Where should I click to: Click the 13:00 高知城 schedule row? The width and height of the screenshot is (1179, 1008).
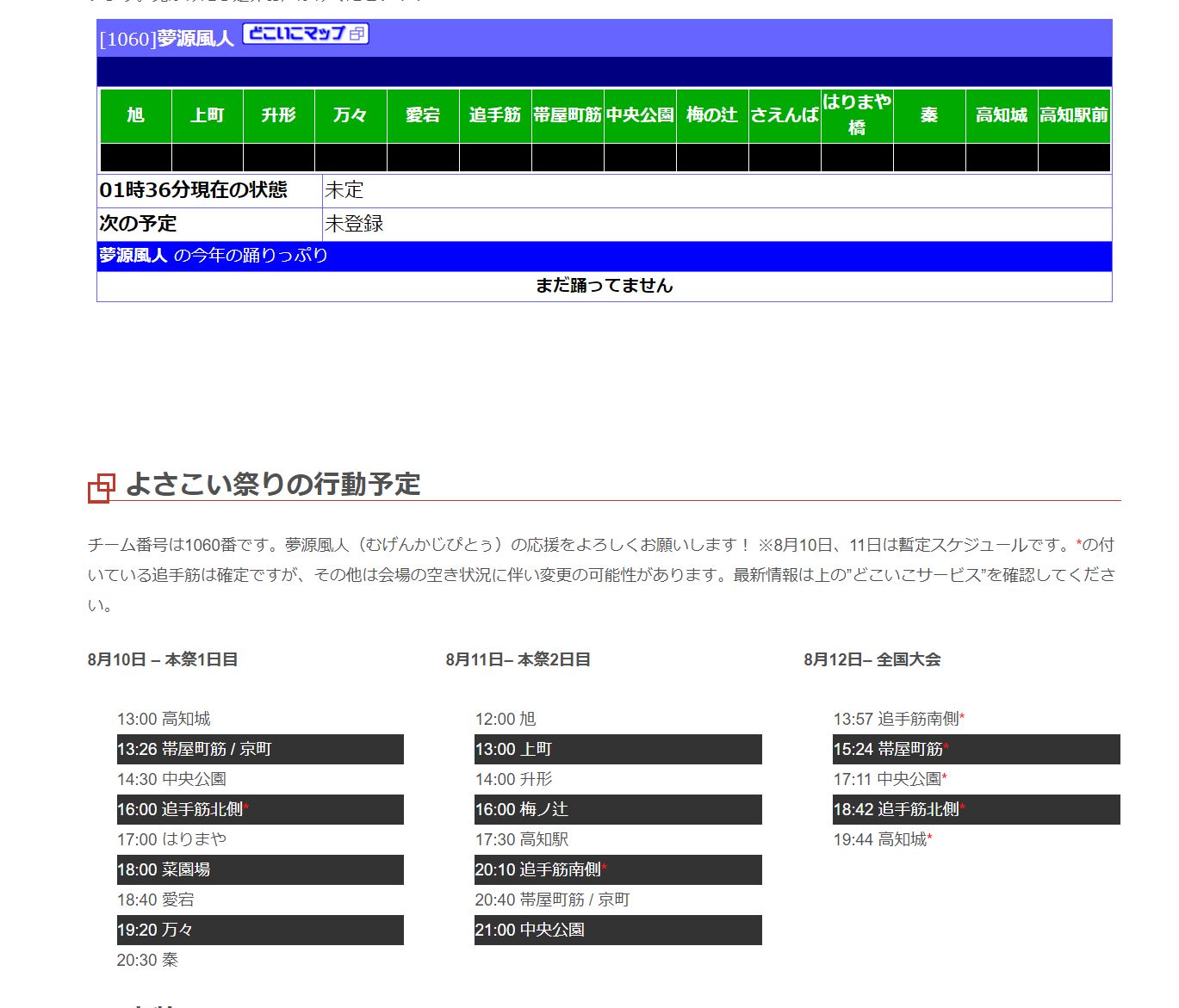coord(260,719)
